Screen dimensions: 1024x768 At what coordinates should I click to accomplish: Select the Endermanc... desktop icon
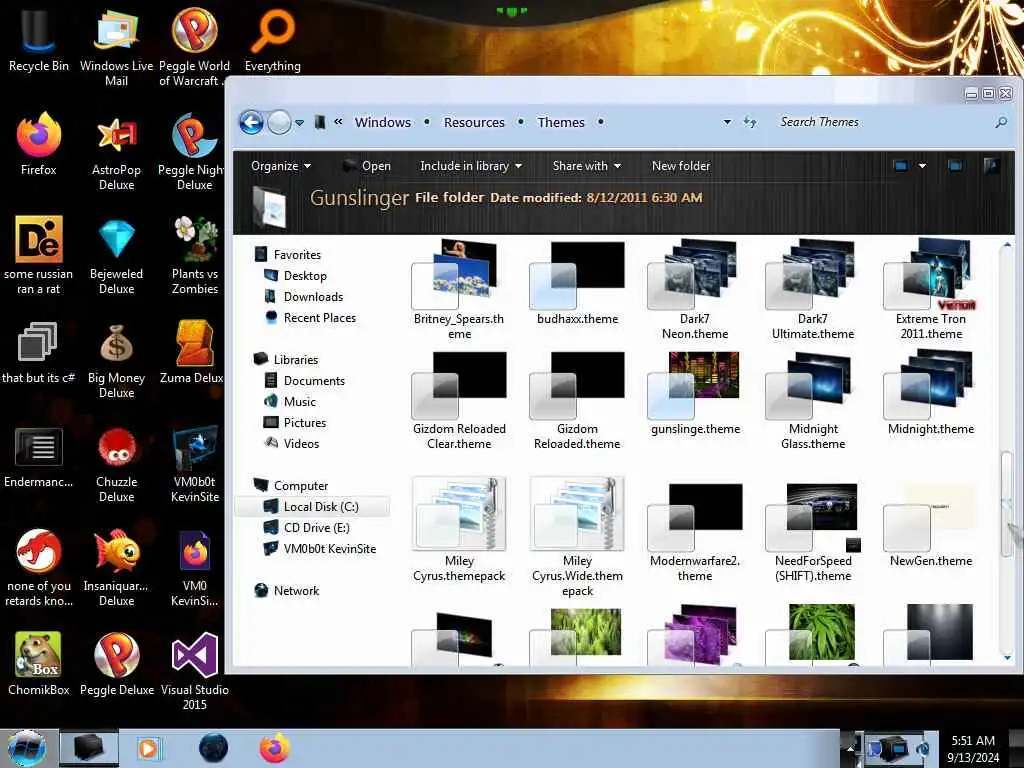(39, 456)
